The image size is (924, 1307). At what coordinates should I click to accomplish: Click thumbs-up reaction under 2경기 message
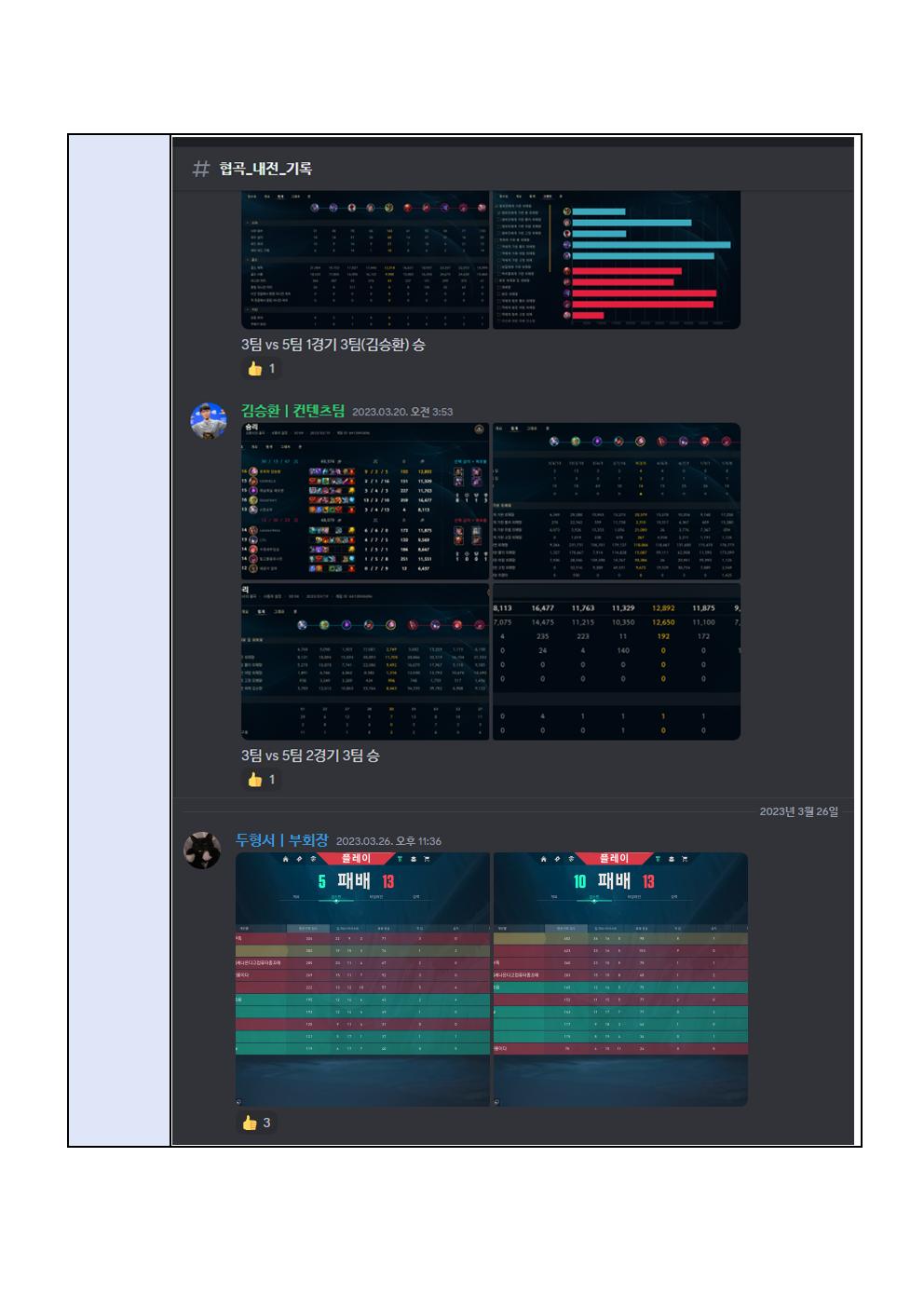click(x=262, y=780)
